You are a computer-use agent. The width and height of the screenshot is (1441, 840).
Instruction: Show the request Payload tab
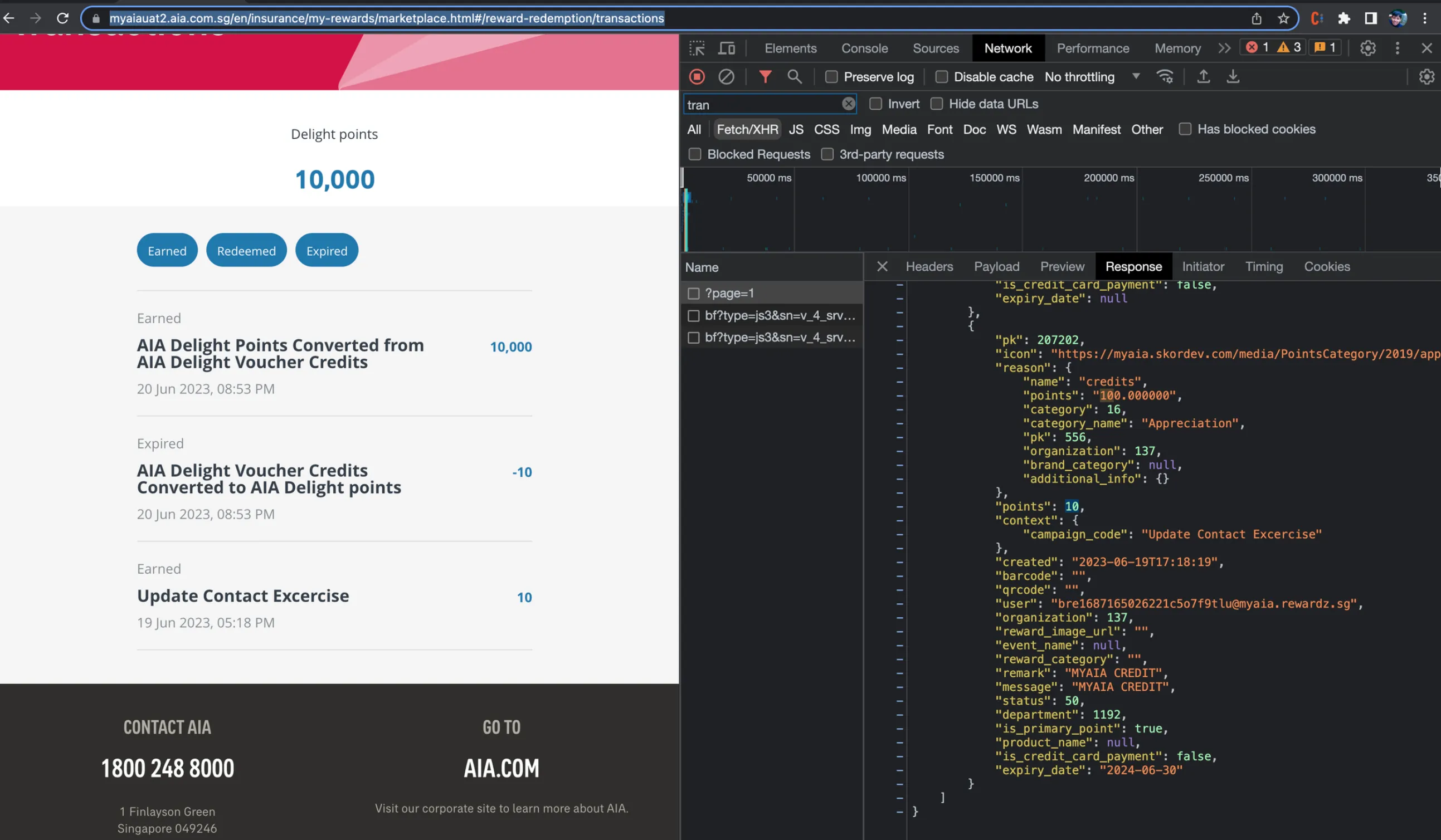click(x=997, y=267)
